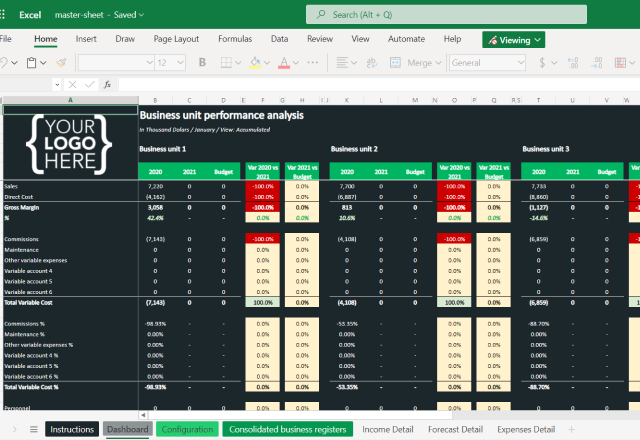Expand the Paste options dropdown arrow
Screen dimensions: 640x440
pyautogui.click(x=43, y=62)
